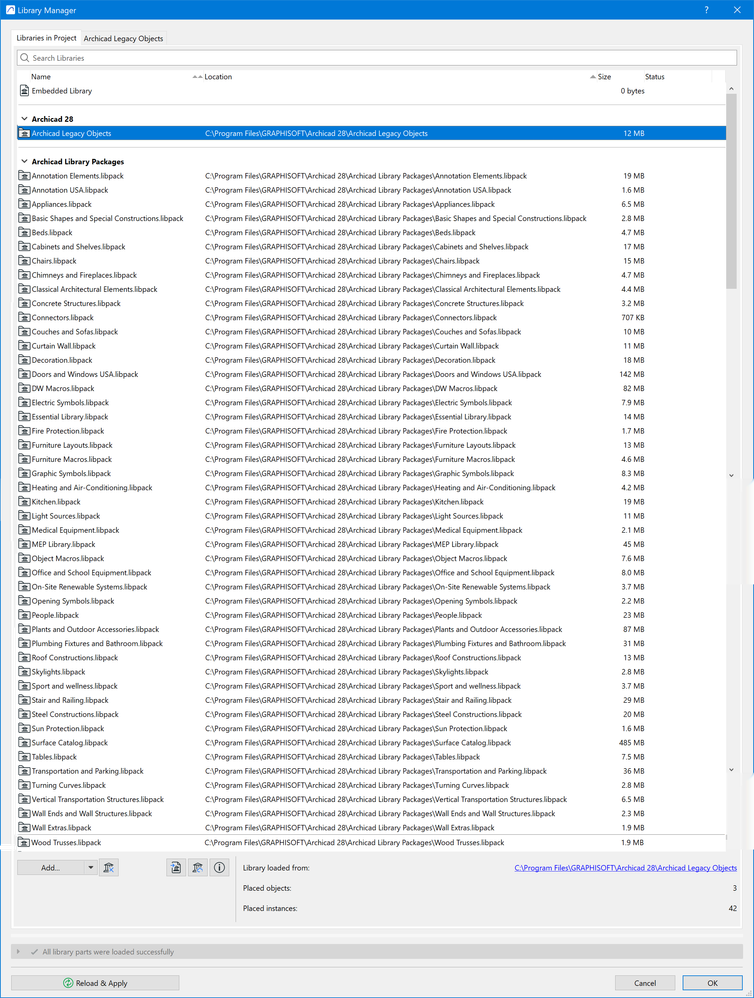
Task: Select Electric Symbols.libpack
Action: pos(372,402)
